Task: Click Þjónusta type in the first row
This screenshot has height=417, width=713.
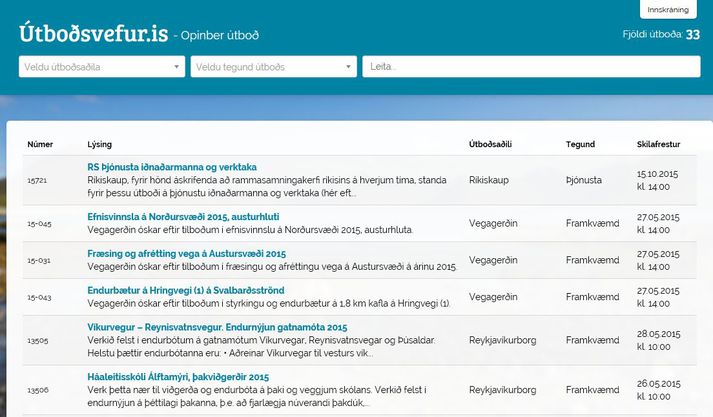Action: point(586,180)
